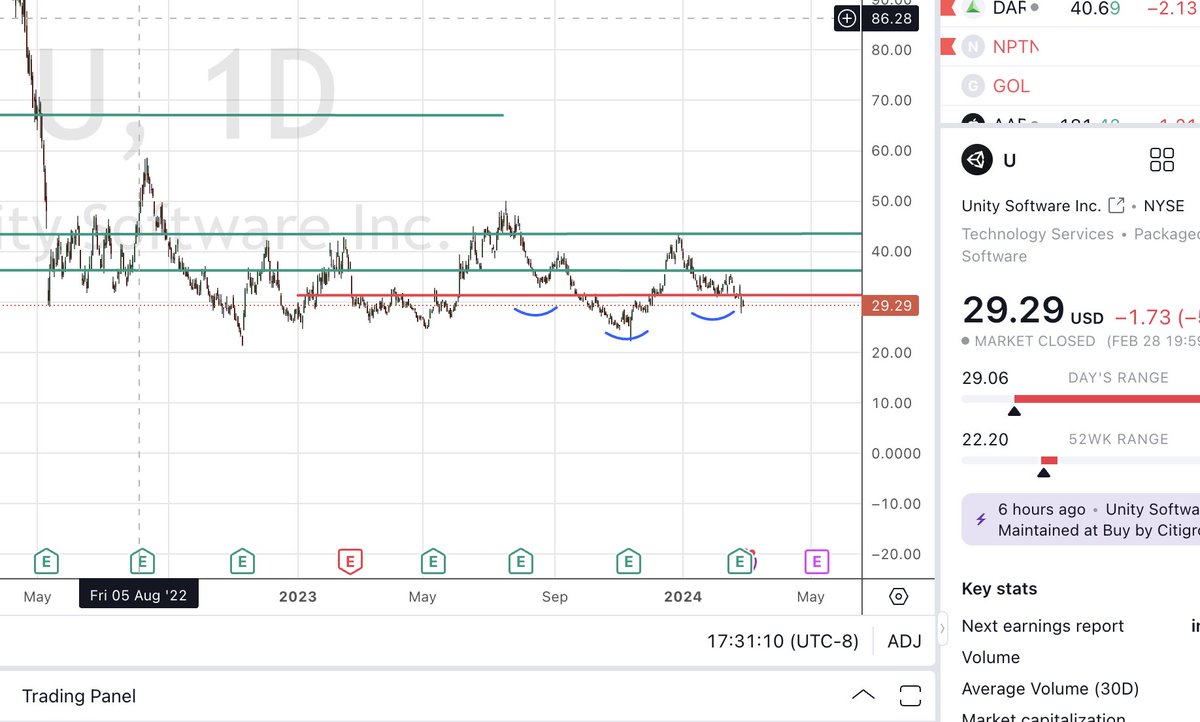1200x722 pixels.
Task: Click the Average Volume (30D) row
Action: [x=1080, y=689]
